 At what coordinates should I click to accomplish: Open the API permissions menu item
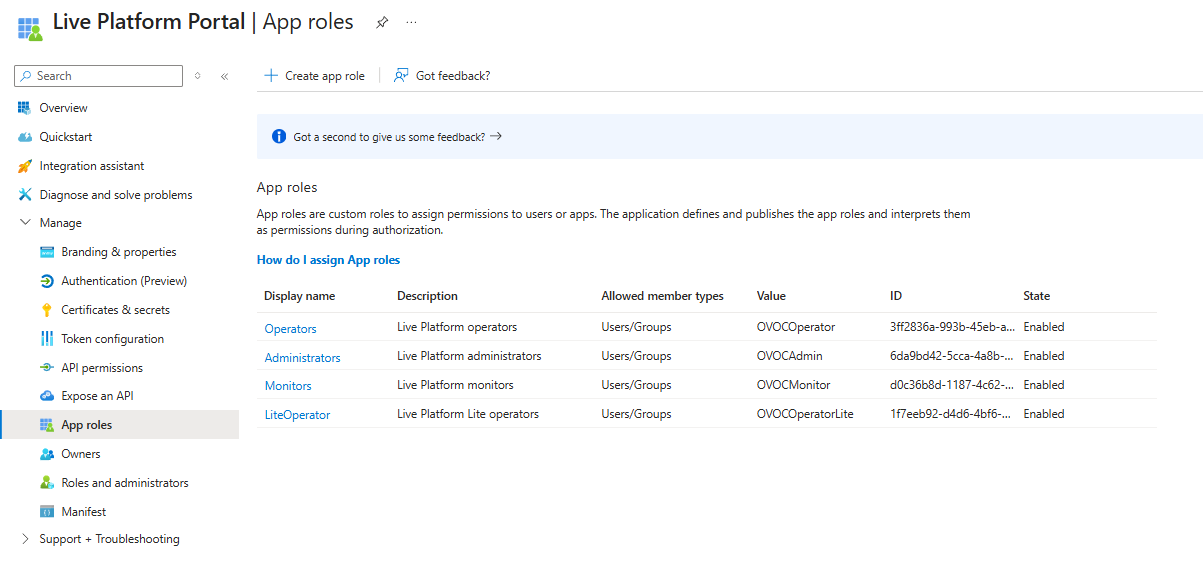101,368
